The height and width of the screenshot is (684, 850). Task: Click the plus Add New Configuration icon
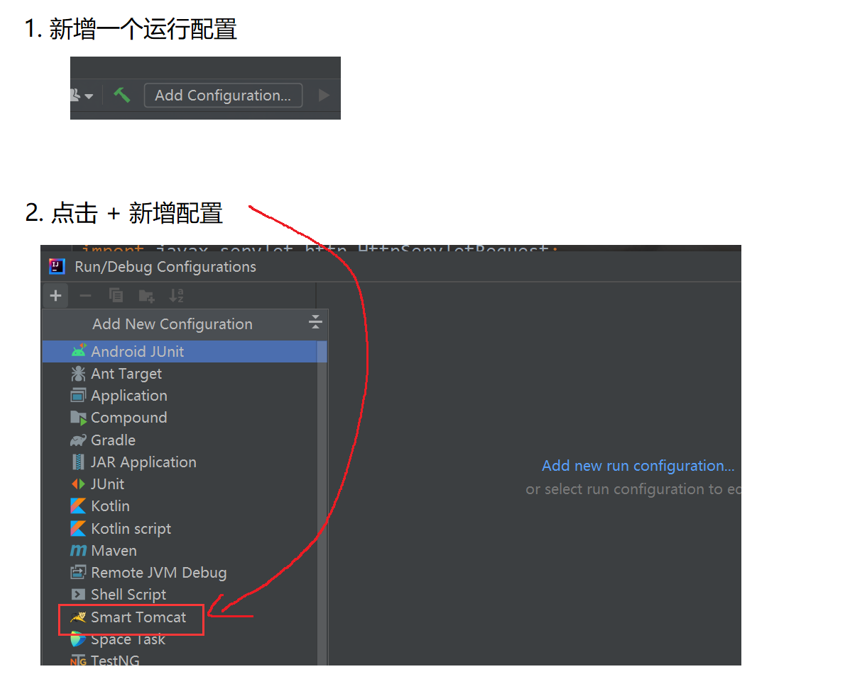(x=55, y=295)
